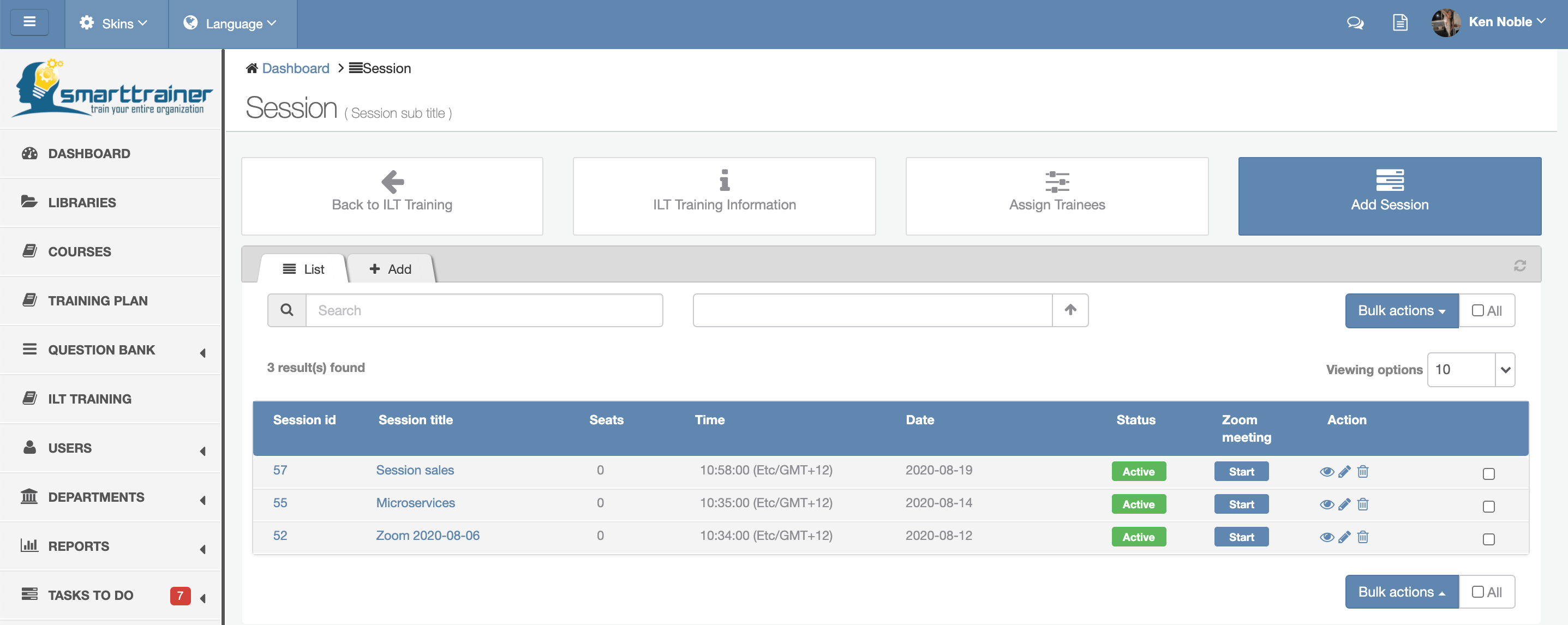Open DASHBOARD in the sidebar

coord(111,153)
